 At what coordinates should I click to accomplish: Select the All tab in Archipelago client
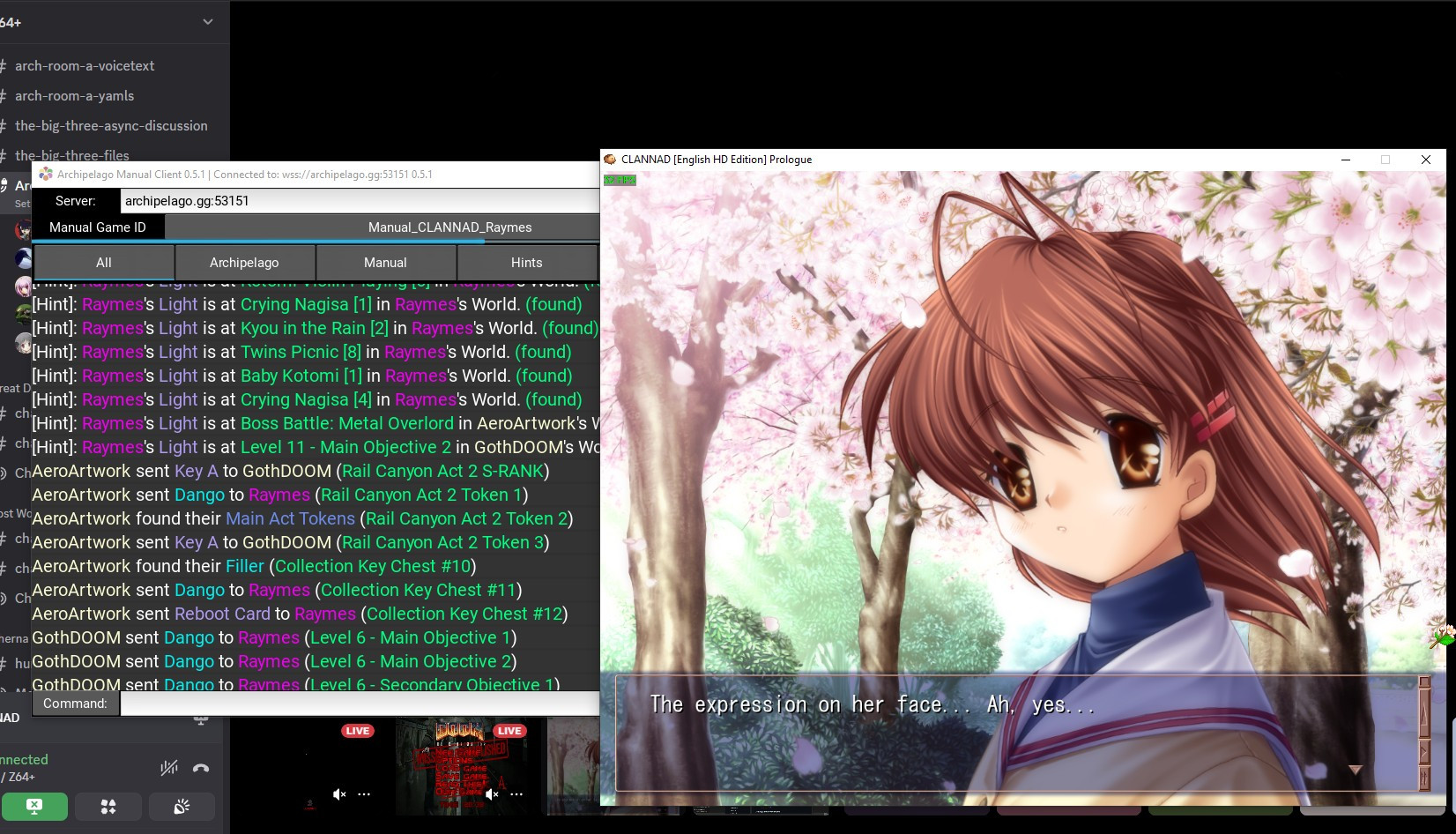104,263
